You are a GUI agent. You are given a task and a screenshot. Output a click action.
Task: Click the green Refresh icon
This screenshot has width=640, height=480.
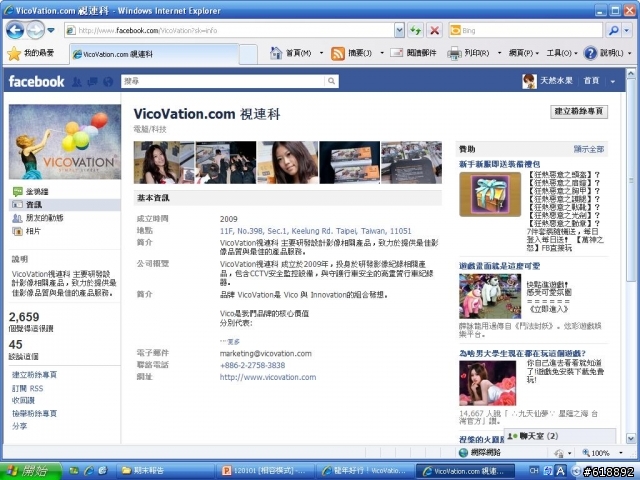[416, 30]
